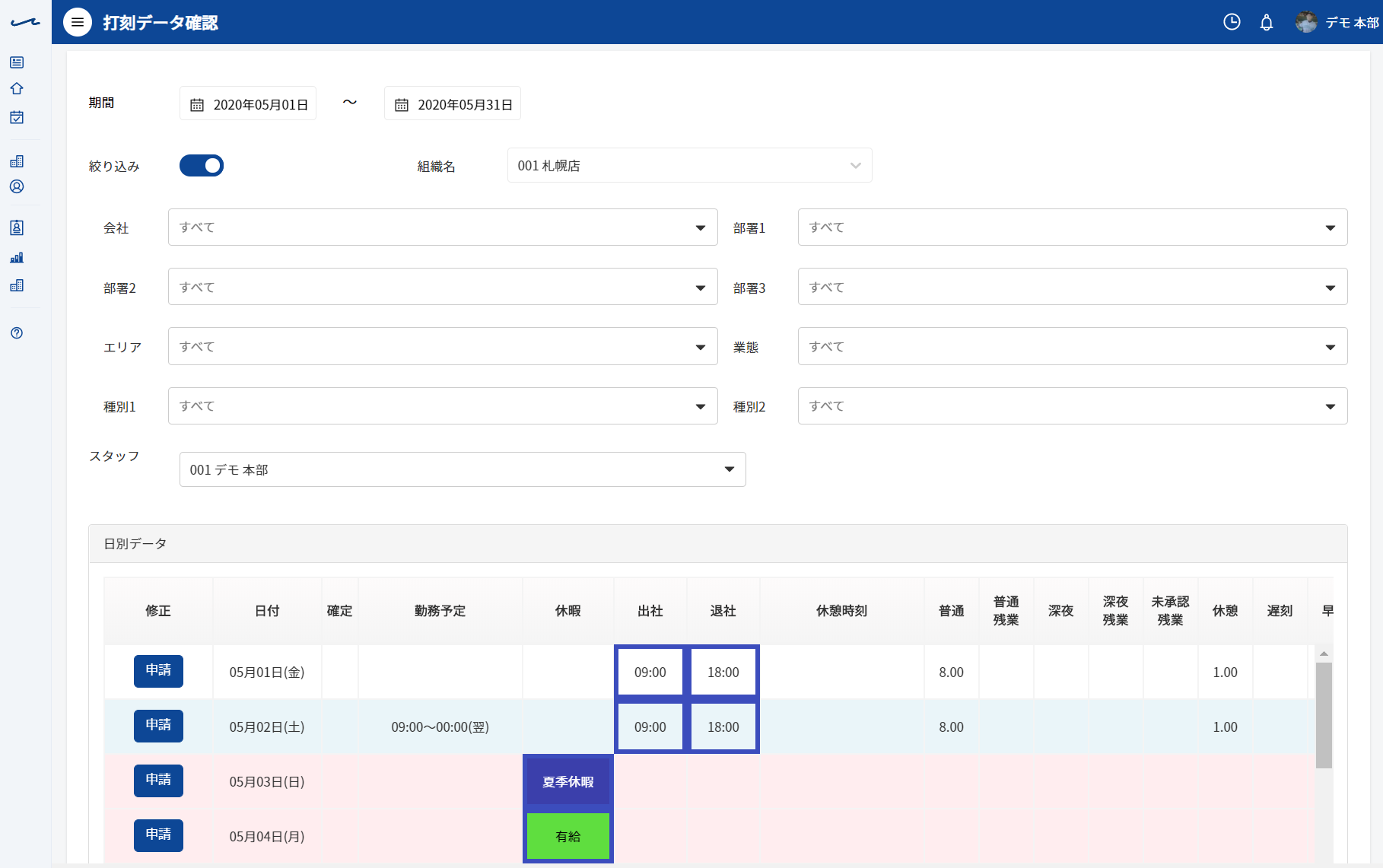Click 休憩 value 1.00 for 05月02日
The width and height of the screenshot is (1383, 868).
click(1226, 727)
